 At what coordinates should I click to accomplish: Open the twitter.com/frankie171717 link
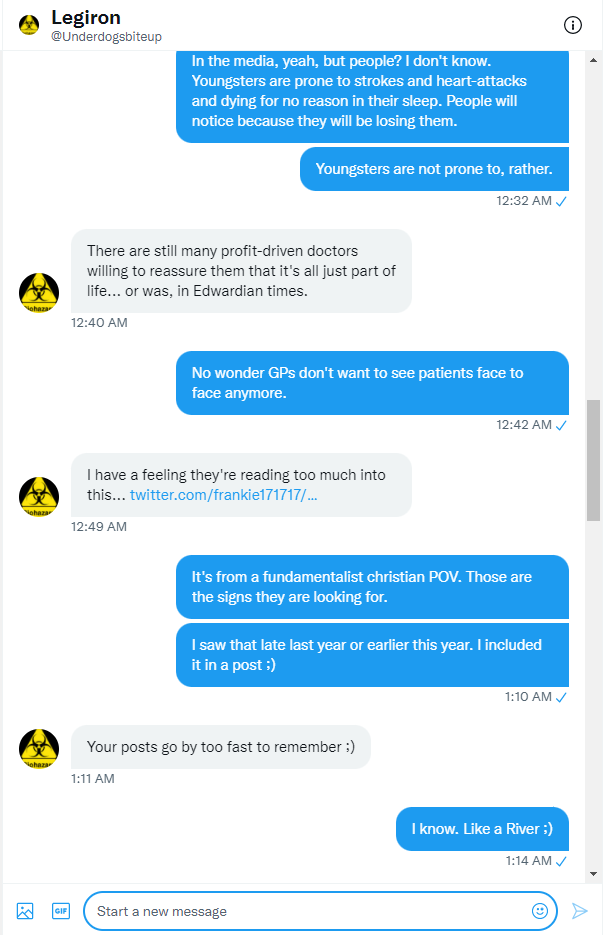click(223, 495)
